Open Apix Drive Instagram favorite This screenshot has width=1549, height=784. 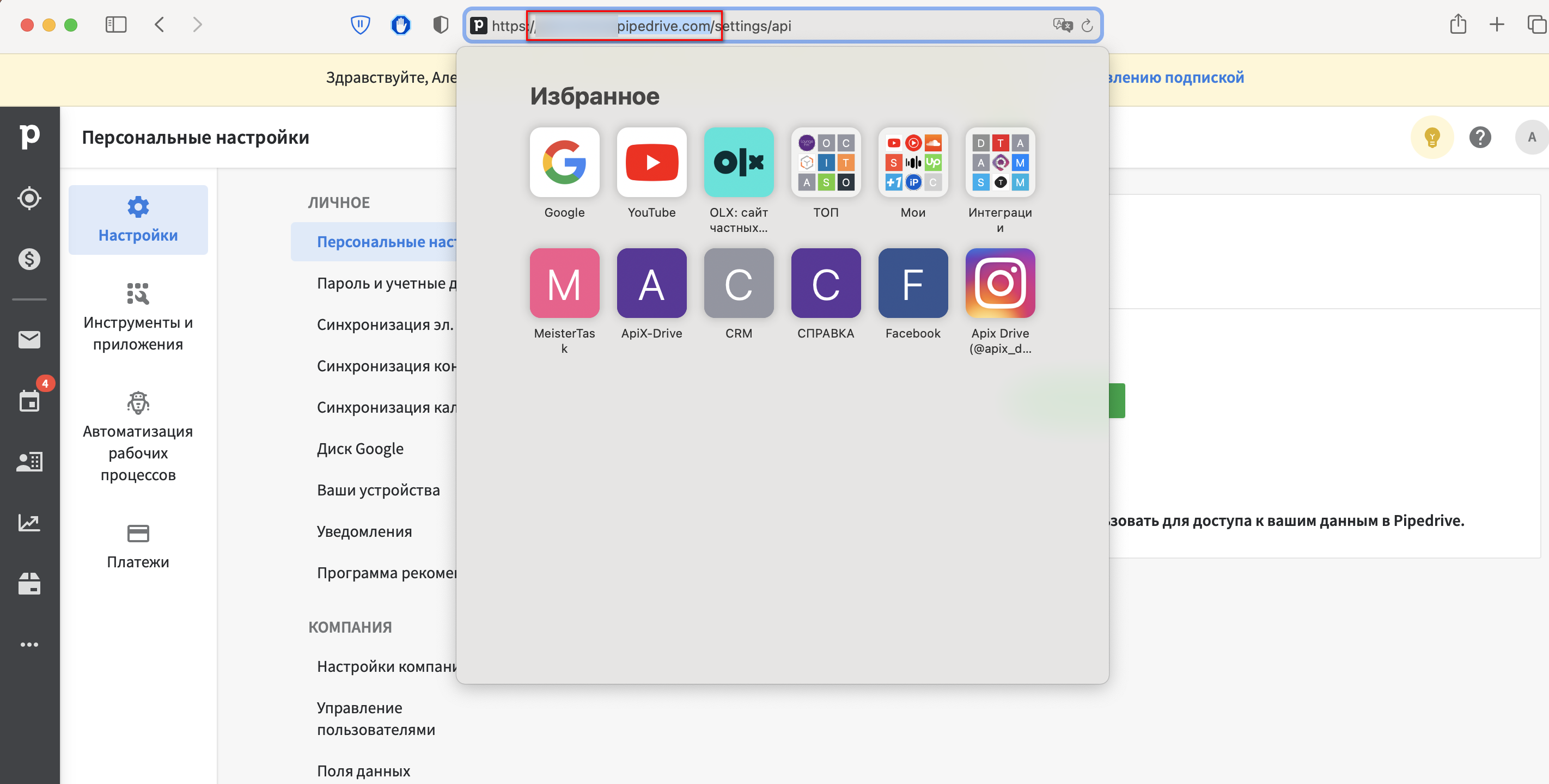tap(1000, 283)
